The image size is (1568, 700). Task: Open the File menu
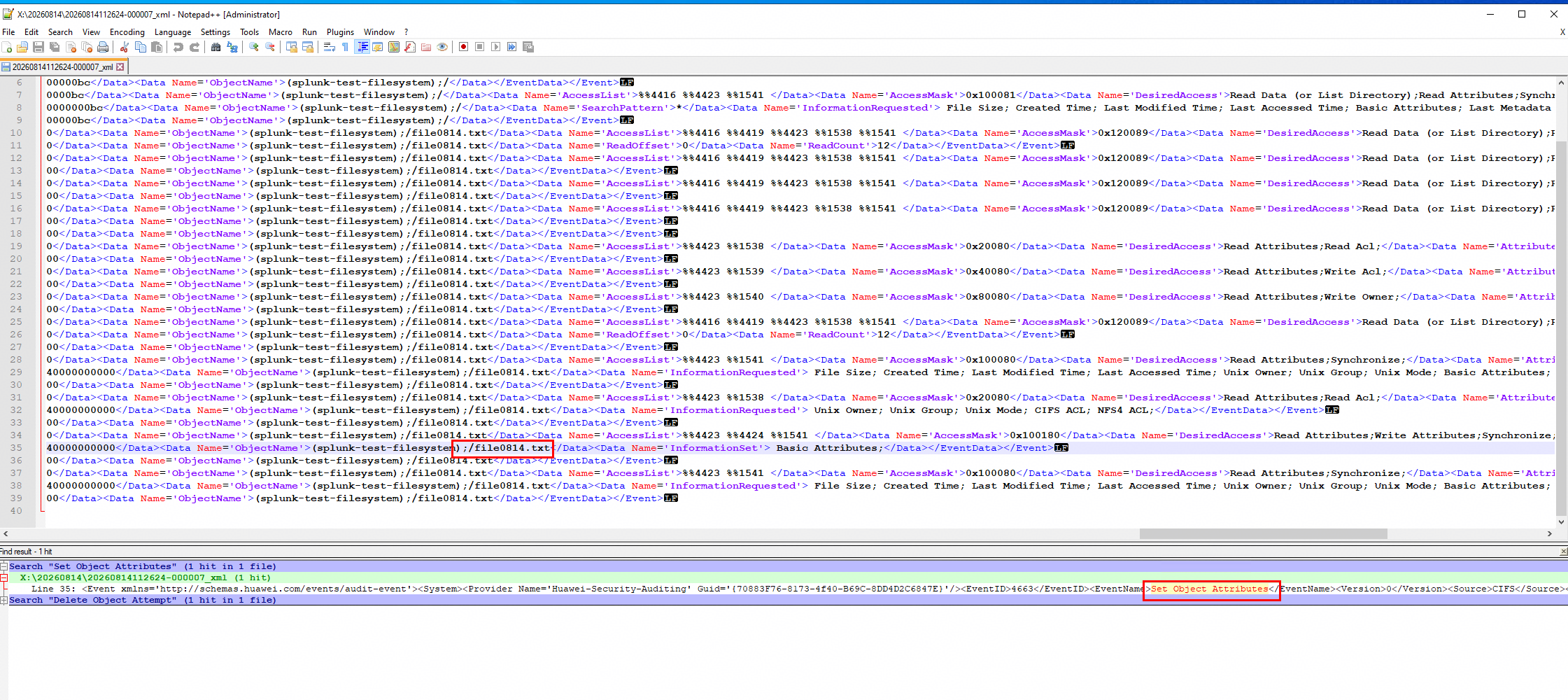click(x=8, y=32)
